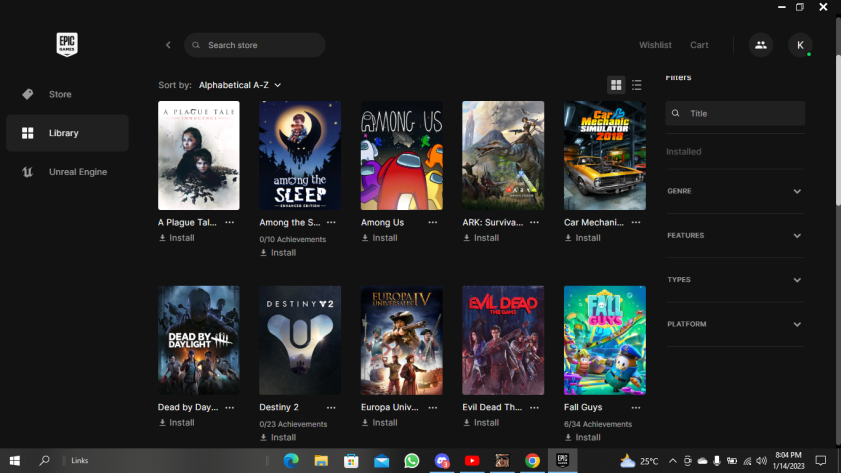Open Microsoft Edge from taskbar
This screenshot has height=473, width=841.
coord(291,461)
